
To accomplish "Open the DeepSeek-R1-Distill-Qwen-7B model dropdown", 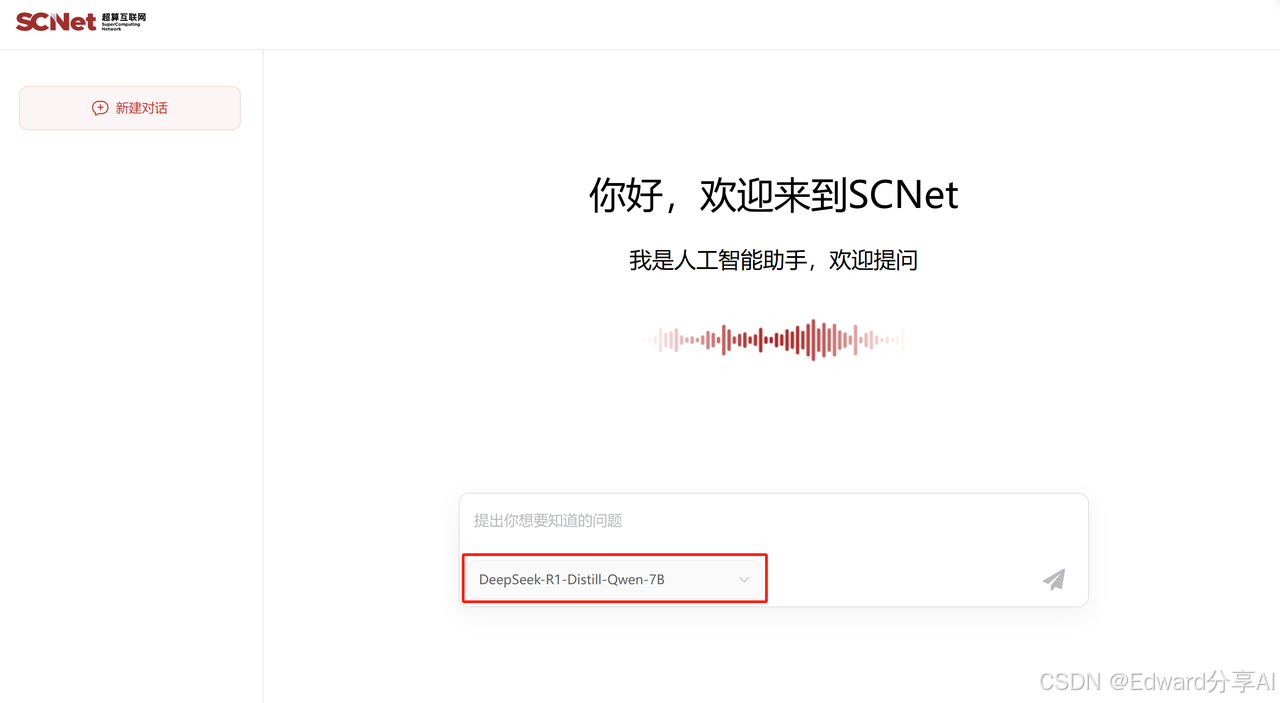I will pyautogui.click(x=614, y=579).
